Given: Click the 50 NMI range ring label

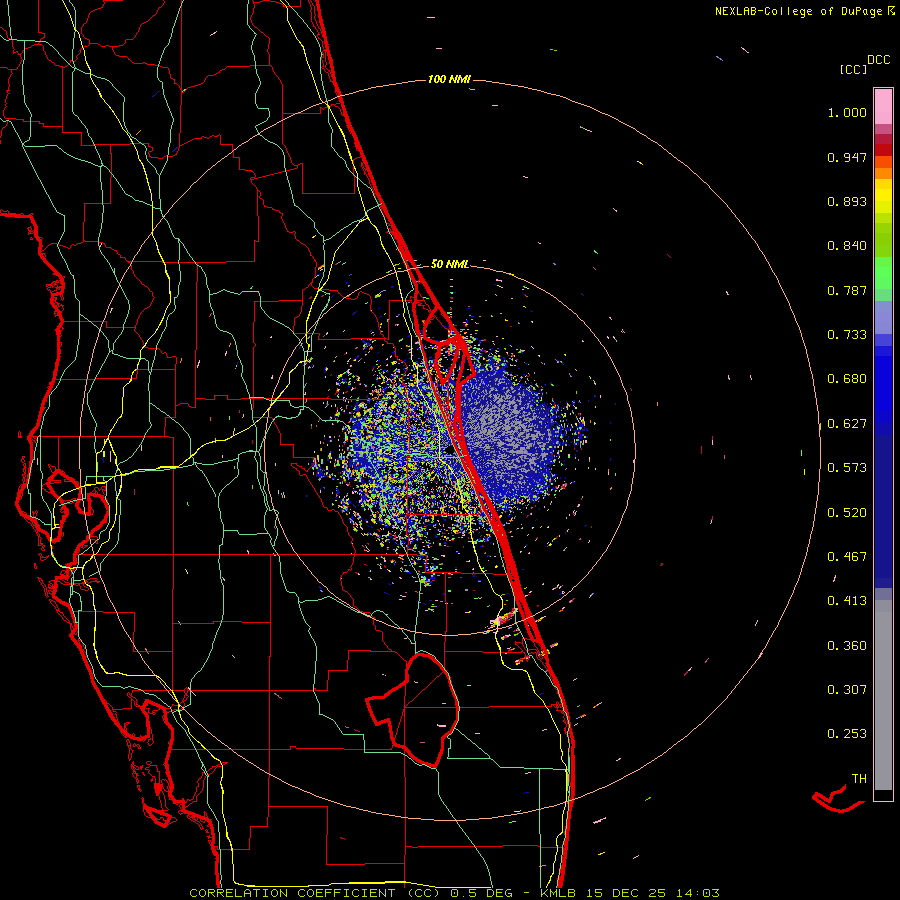Looking at the screenshot, I should pos(450,264).
